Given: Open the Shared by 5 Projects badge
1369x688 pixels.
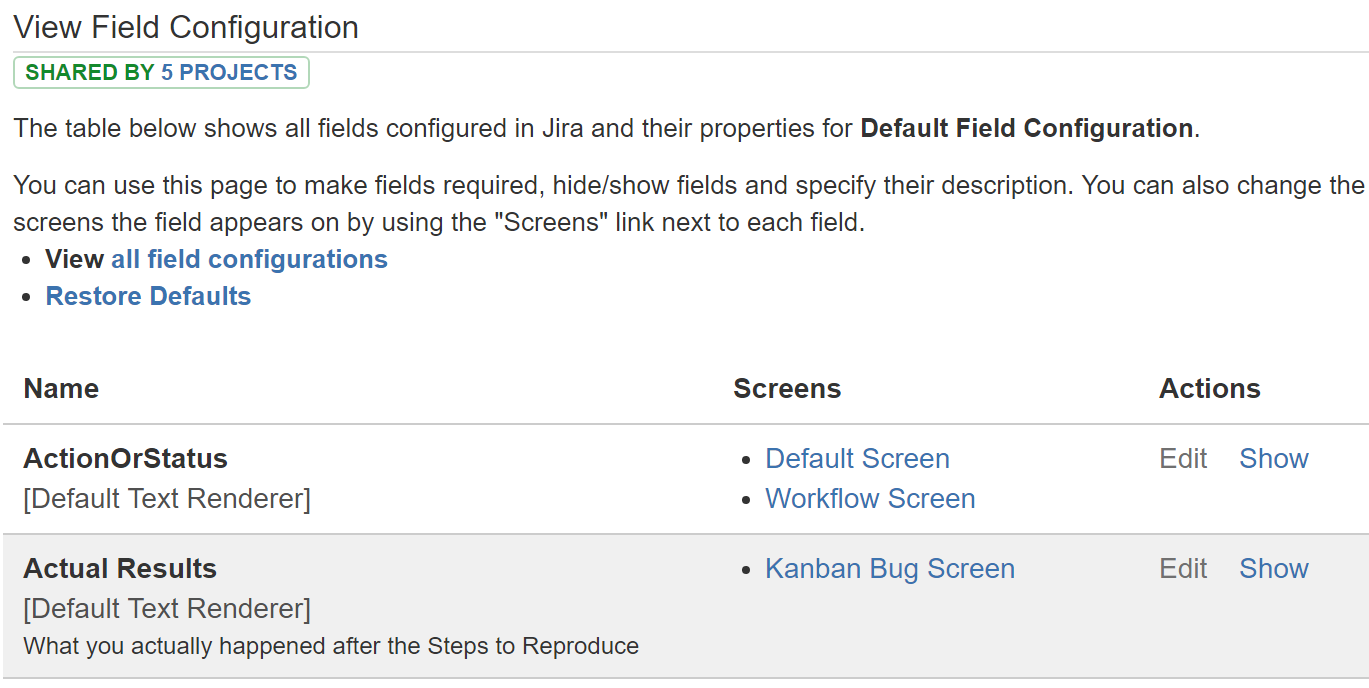Looking at the screenshot, I should click(x=161, y=73).
